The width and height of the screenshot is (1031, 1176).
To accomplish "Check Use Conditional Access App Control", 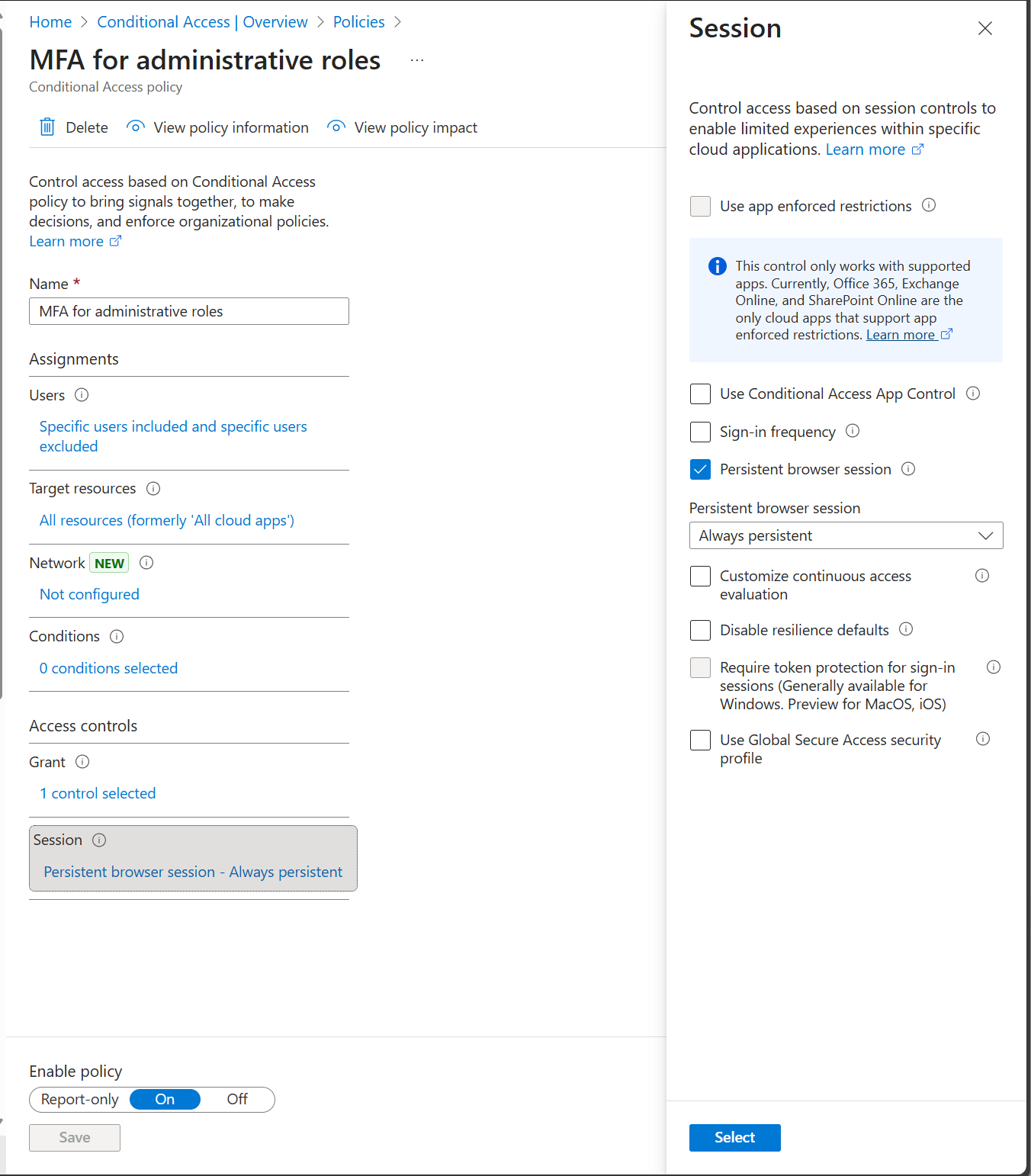I will pyautogui.click(x=700, y=394).
